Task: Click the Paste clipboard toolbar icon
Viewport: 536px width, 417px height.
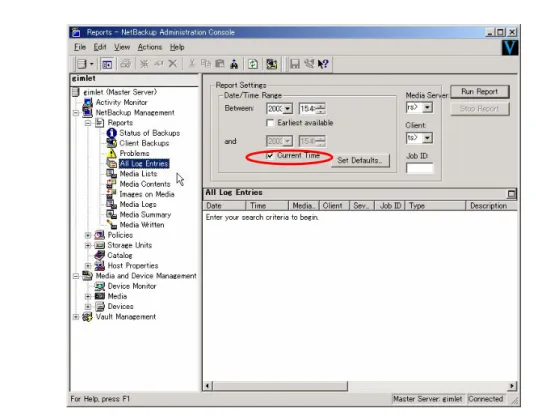Action: 219,64
